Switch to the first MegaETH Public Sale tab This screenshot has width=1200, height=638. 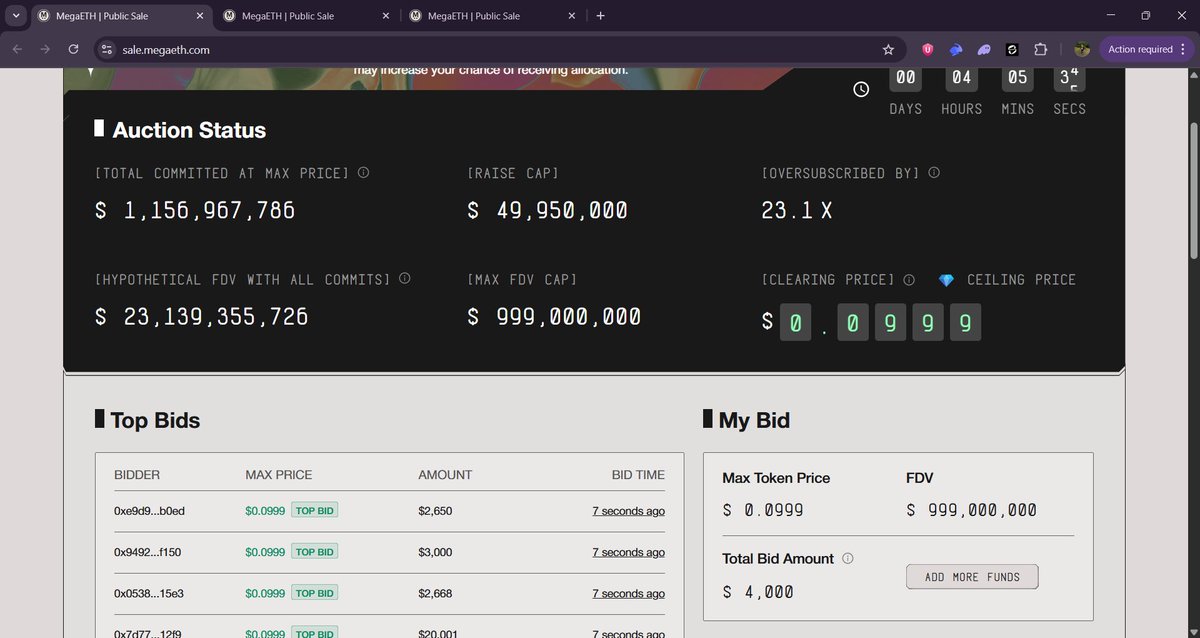click(121, 16)
